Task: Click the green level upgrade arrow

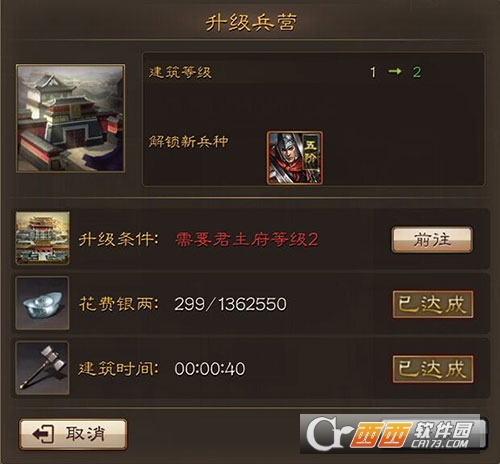Action: (395, 71)
